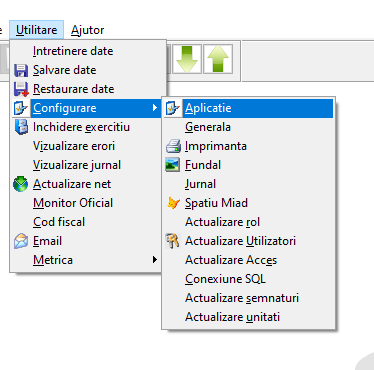Click the restore disk icon beside Restaurare date
The width and height of the screenshot is (374, 370).
[x=21, y=89]
